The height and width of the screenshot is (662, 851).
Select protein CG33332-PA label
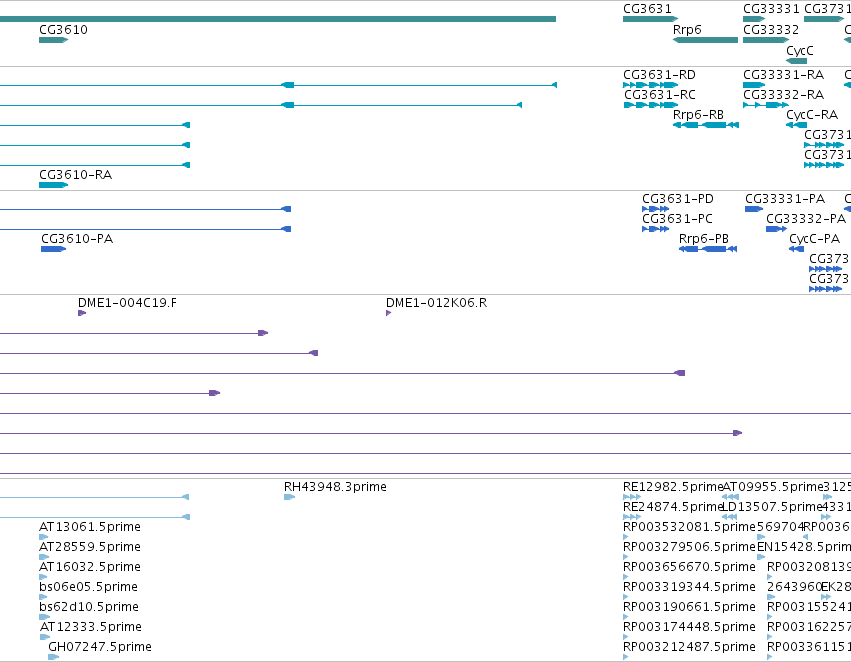pyautogui.click(x=806, y=219)
